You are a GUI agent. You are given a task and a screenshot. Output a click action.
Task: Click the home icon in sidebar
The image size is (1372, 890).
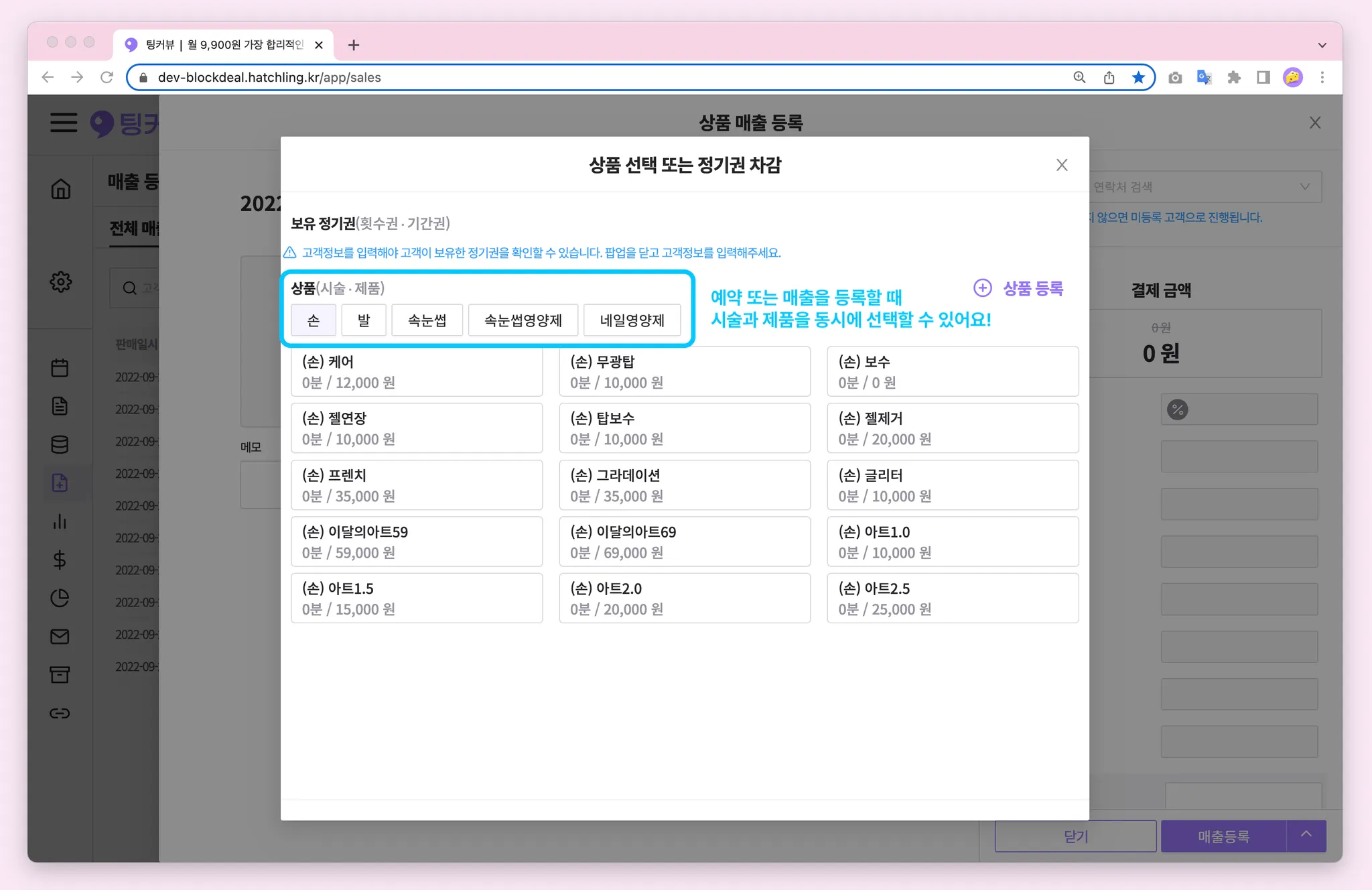(x=60, y=190)
